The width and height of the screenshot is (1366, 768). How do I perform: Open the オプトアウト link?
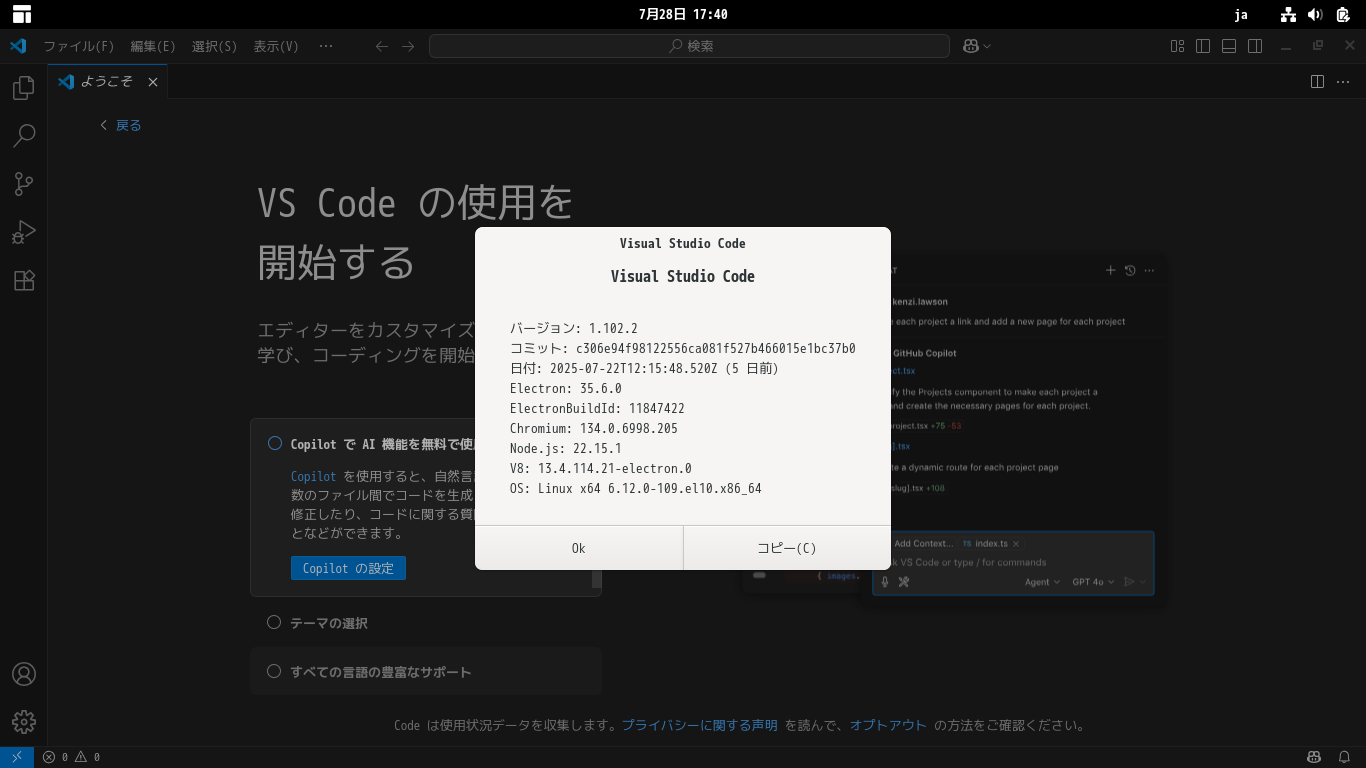[888, 726]
